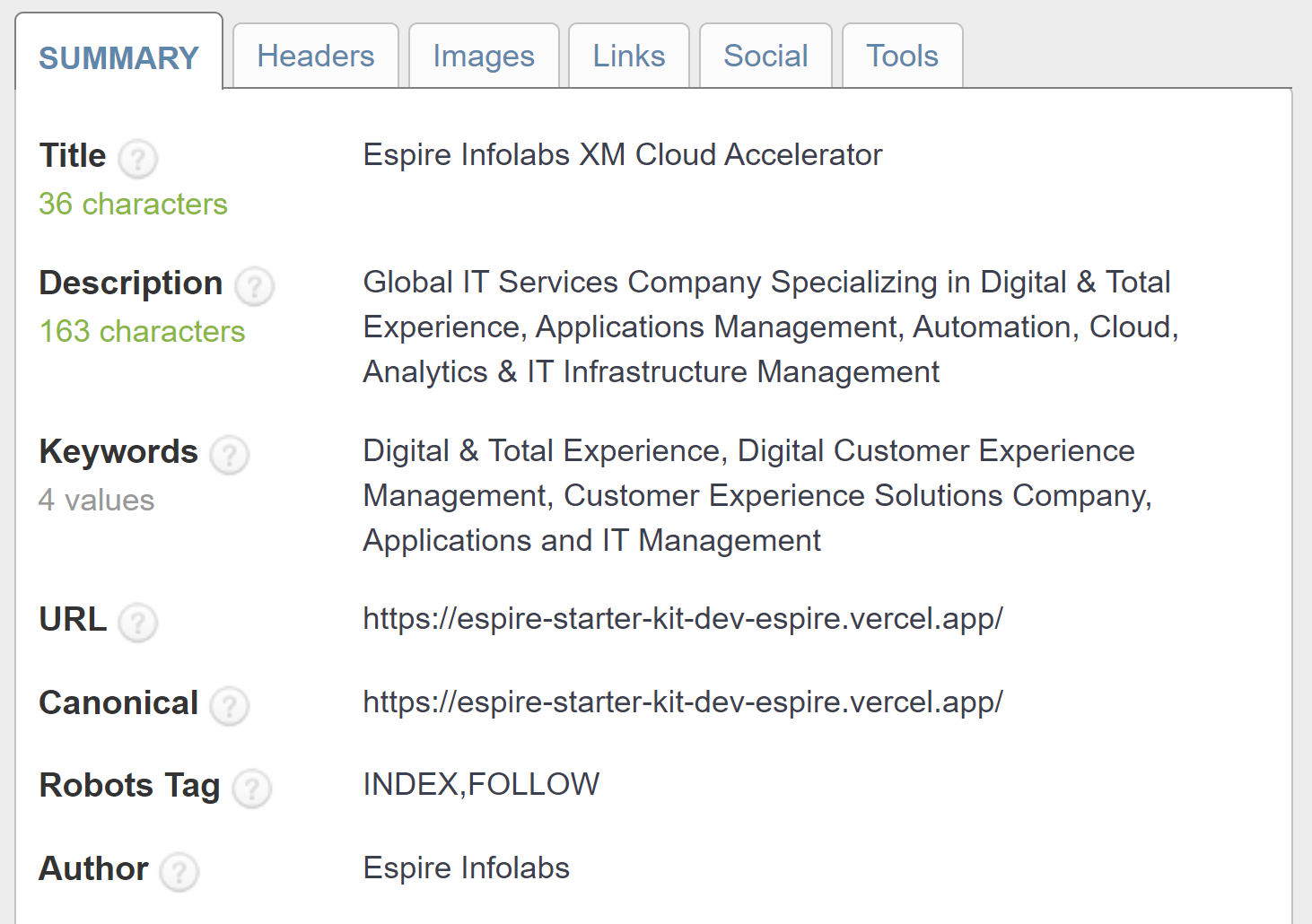
Task: Click the description text starting 'Global IT Services'
Action: tap(771, 327)
